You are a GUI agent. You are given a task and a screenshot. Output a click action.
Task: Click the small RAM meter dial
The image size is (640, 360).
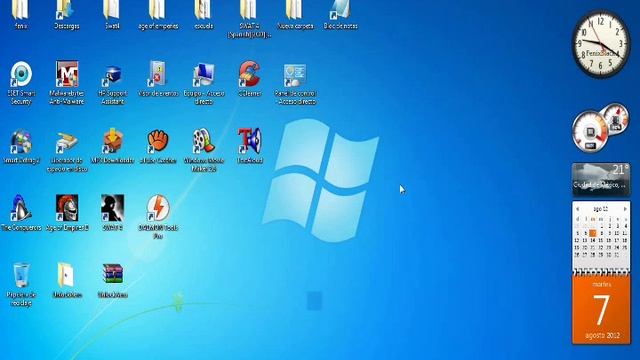click(616, 119)
